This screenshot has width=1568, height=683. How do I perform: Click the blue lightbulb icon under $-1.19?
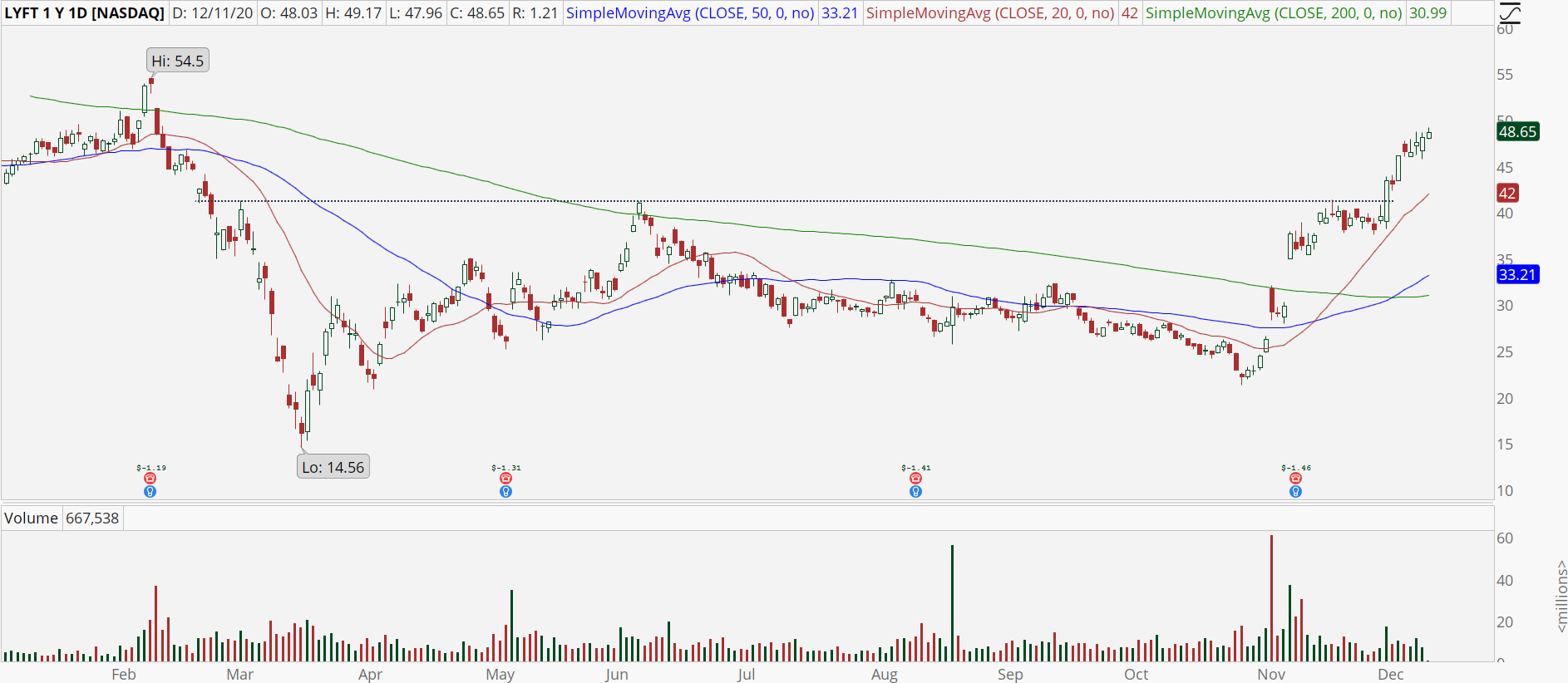pyautogui.click(x=150, y=492)
